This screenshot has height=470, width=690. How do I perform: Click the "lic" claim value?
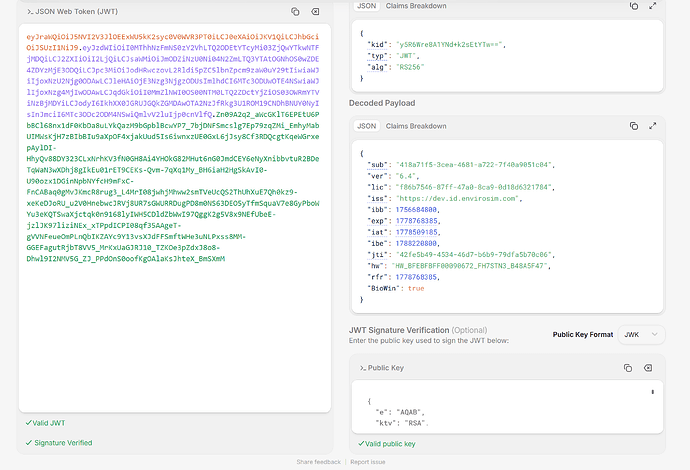pyautogui.click(x=473, y=187)
